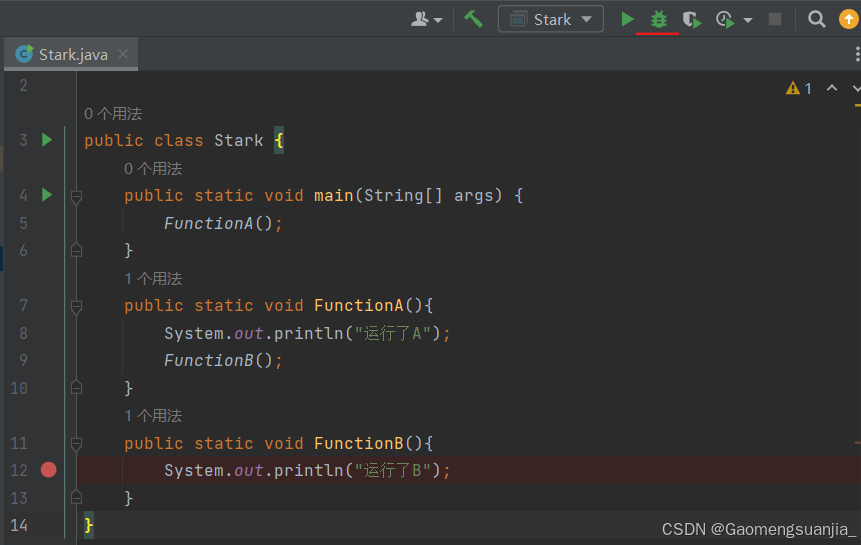This screenshot has height=545, width=861.
Task: Start debugging with the Debug bug icon
Action: tap(658, 19)
